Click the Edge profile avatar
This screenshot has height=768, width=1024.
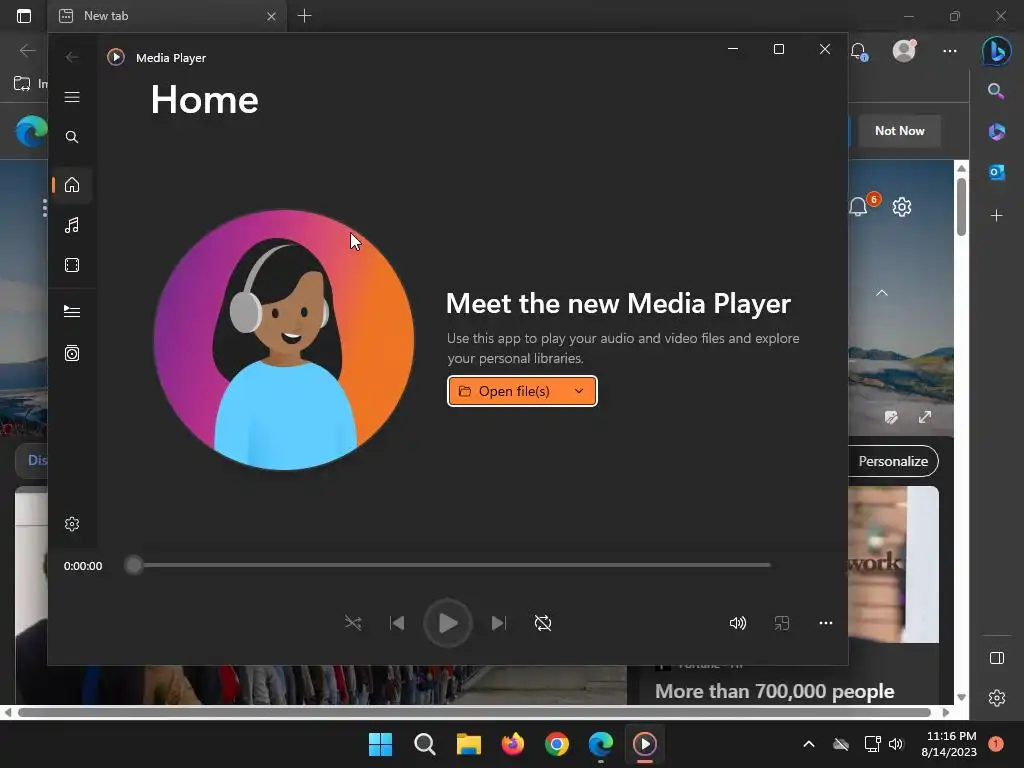pyautogui.click(x=904, y=51)
